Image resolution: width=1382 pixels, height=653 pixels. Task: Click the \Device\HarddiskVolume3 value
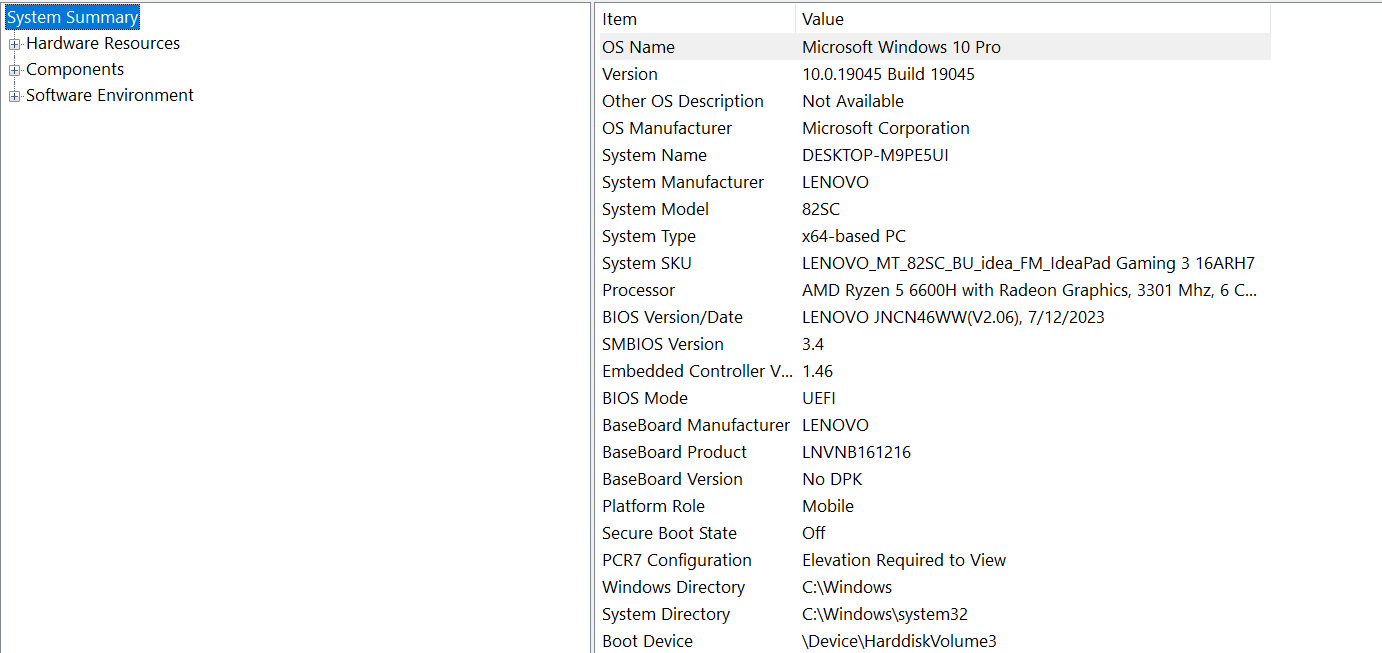point(899,641)
